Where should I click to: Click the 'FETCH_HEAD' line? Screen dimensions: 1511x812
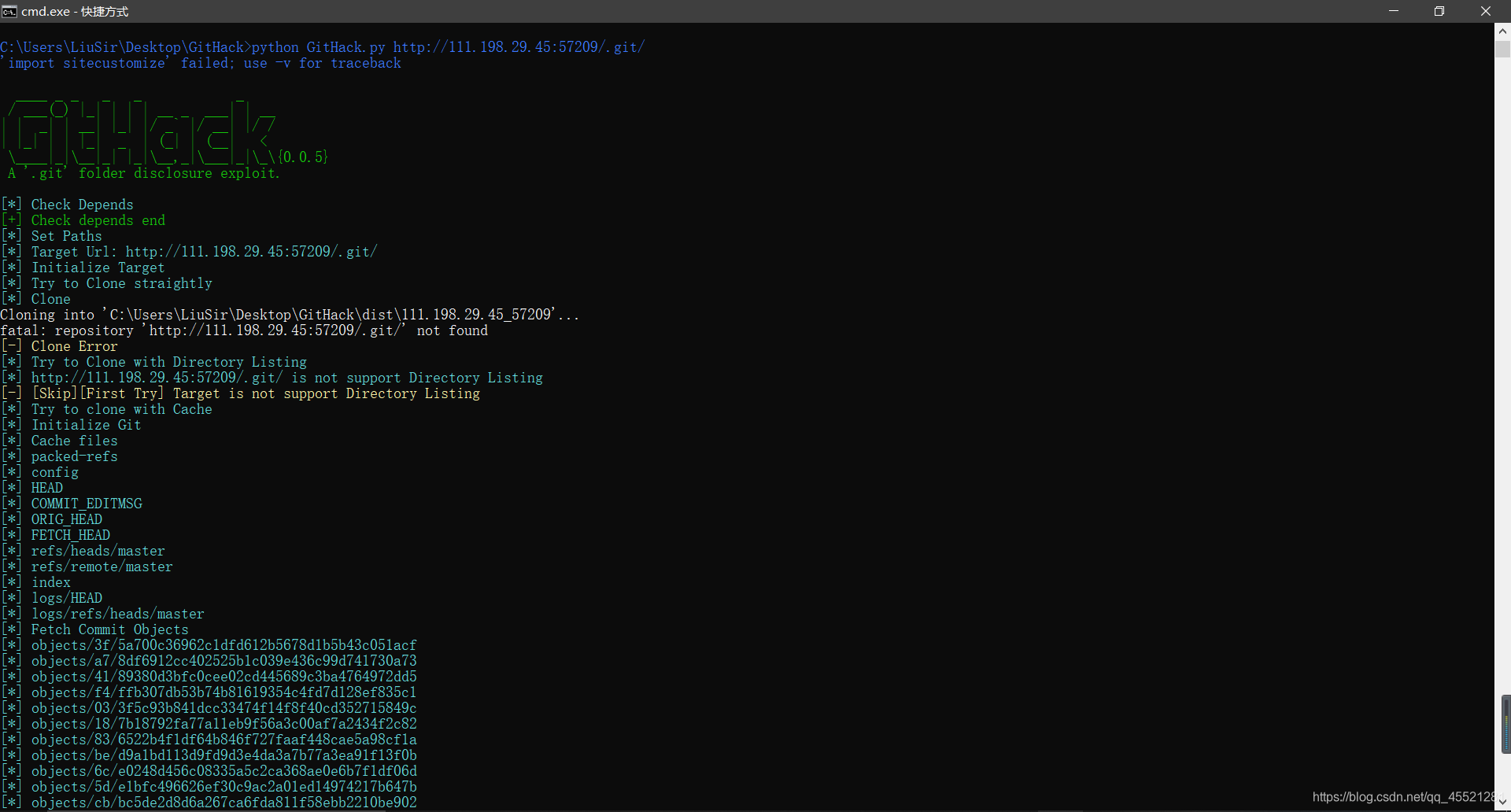56,535
